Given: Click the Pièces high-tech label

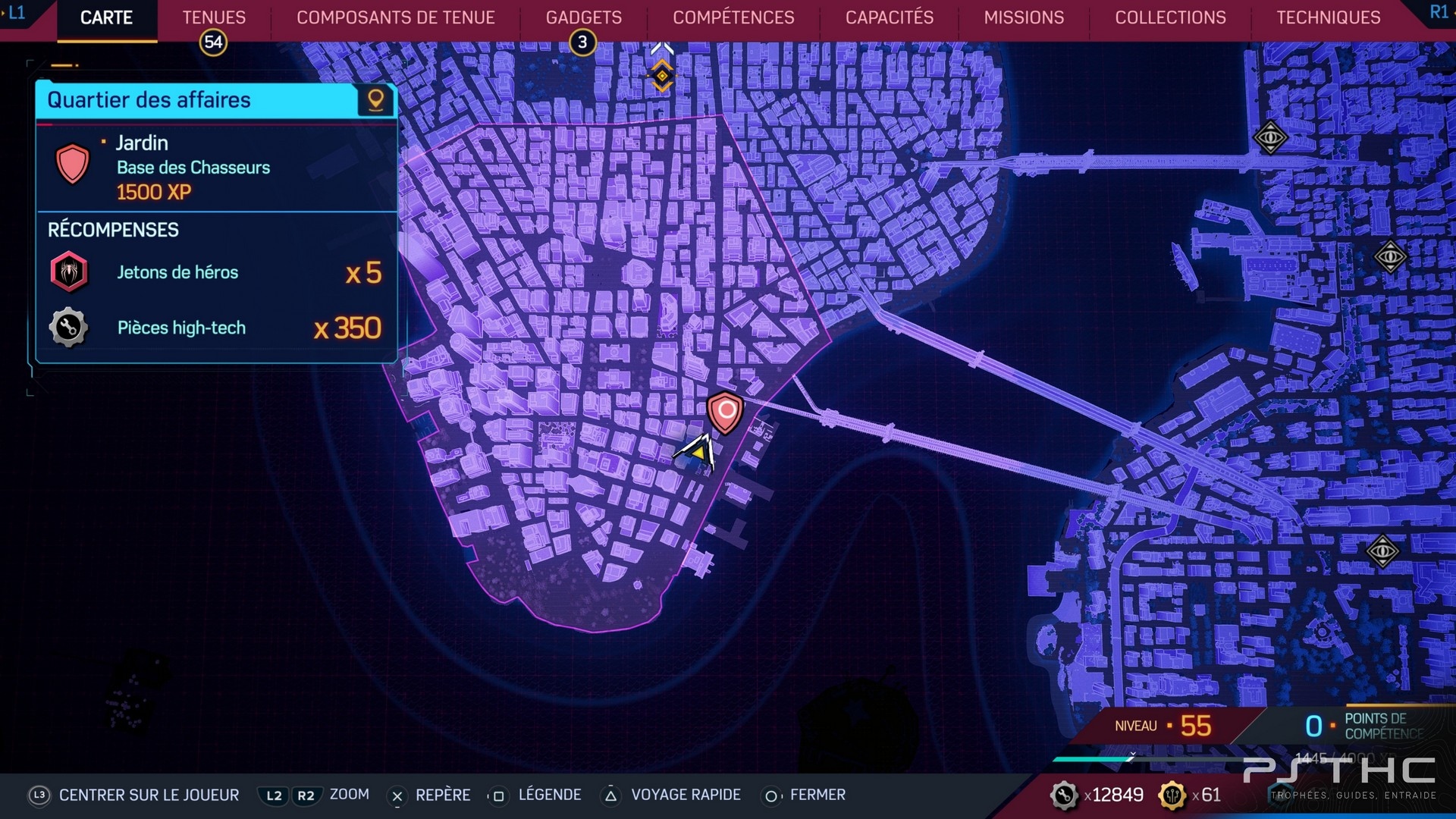Looking at the screenshot, I should (181, 328).
